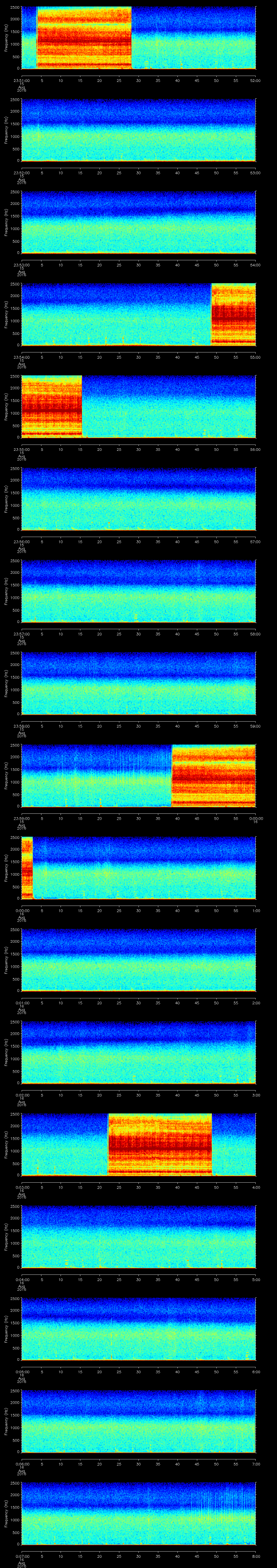Screen dimensions: 277x1568
Task: Select the spectrogram panel starting at 0:01:00
Action: tap(138, 960)
